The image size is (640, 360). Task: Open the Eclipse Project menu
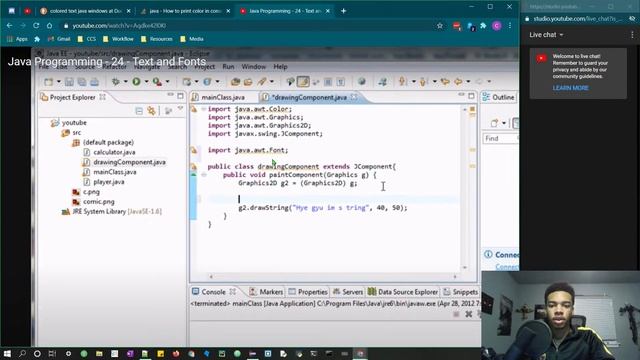[x=205, y=67]
